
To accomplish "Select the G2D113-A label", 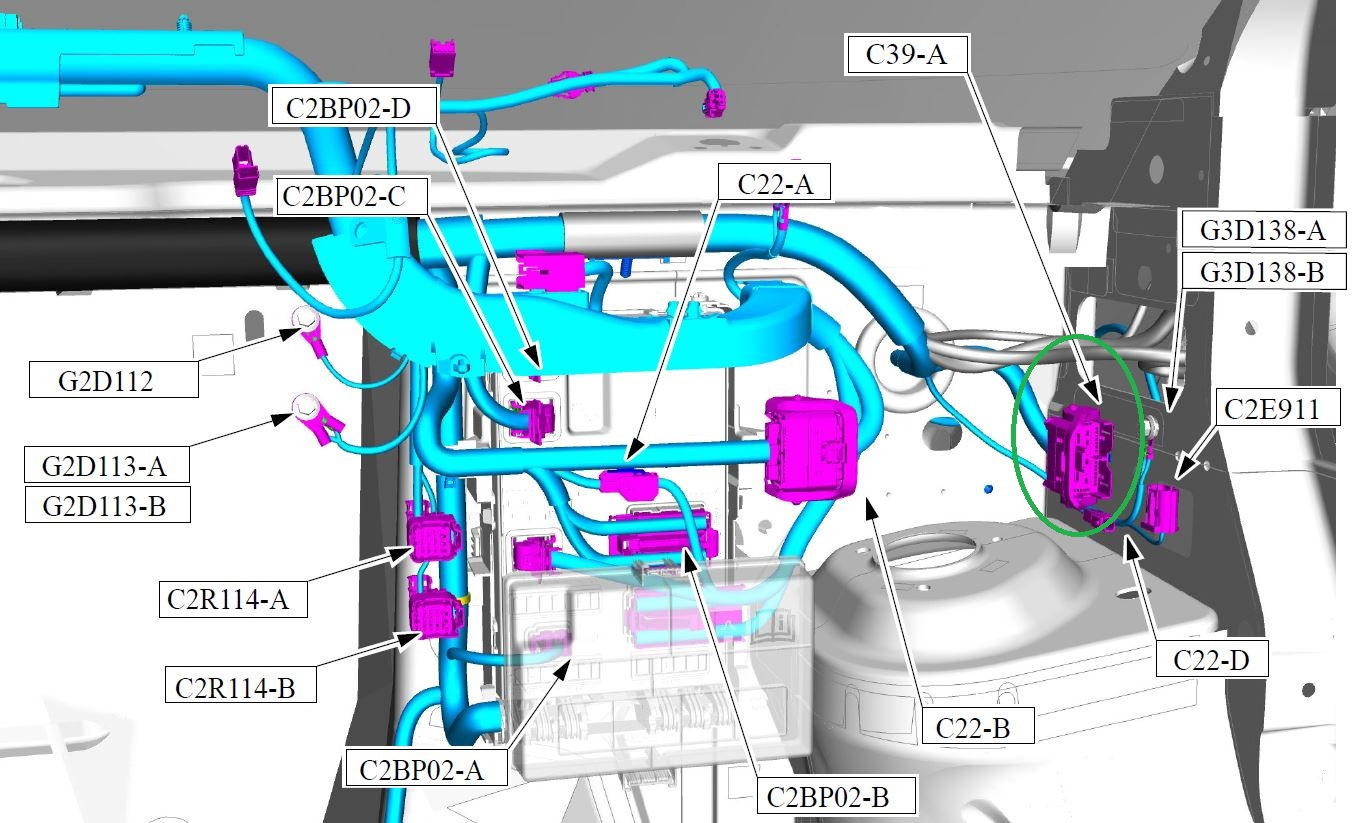I will pyautogui.click(x=108, y=466).
